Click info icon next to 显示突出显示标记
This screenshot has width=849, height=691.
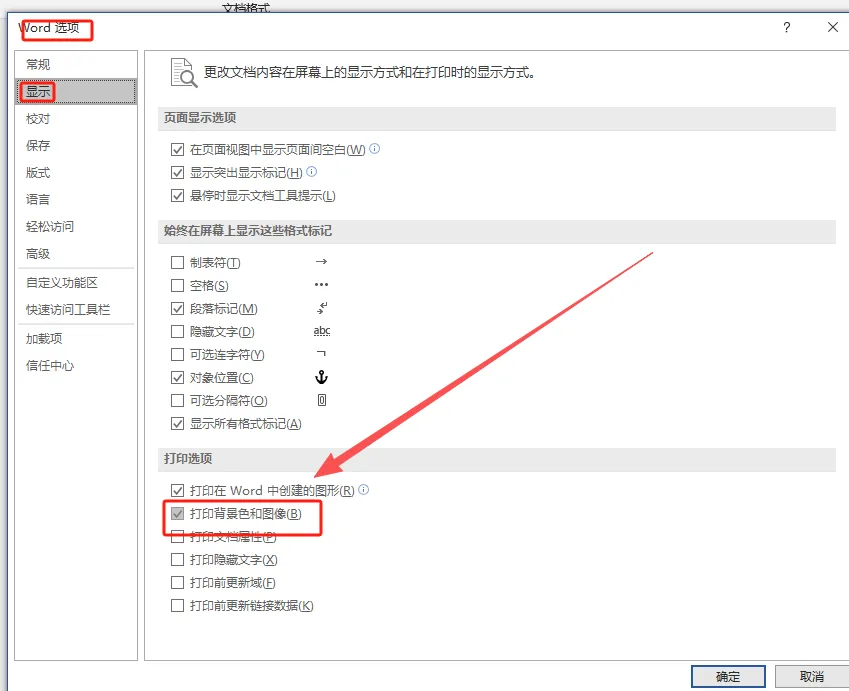pos(311,172)
